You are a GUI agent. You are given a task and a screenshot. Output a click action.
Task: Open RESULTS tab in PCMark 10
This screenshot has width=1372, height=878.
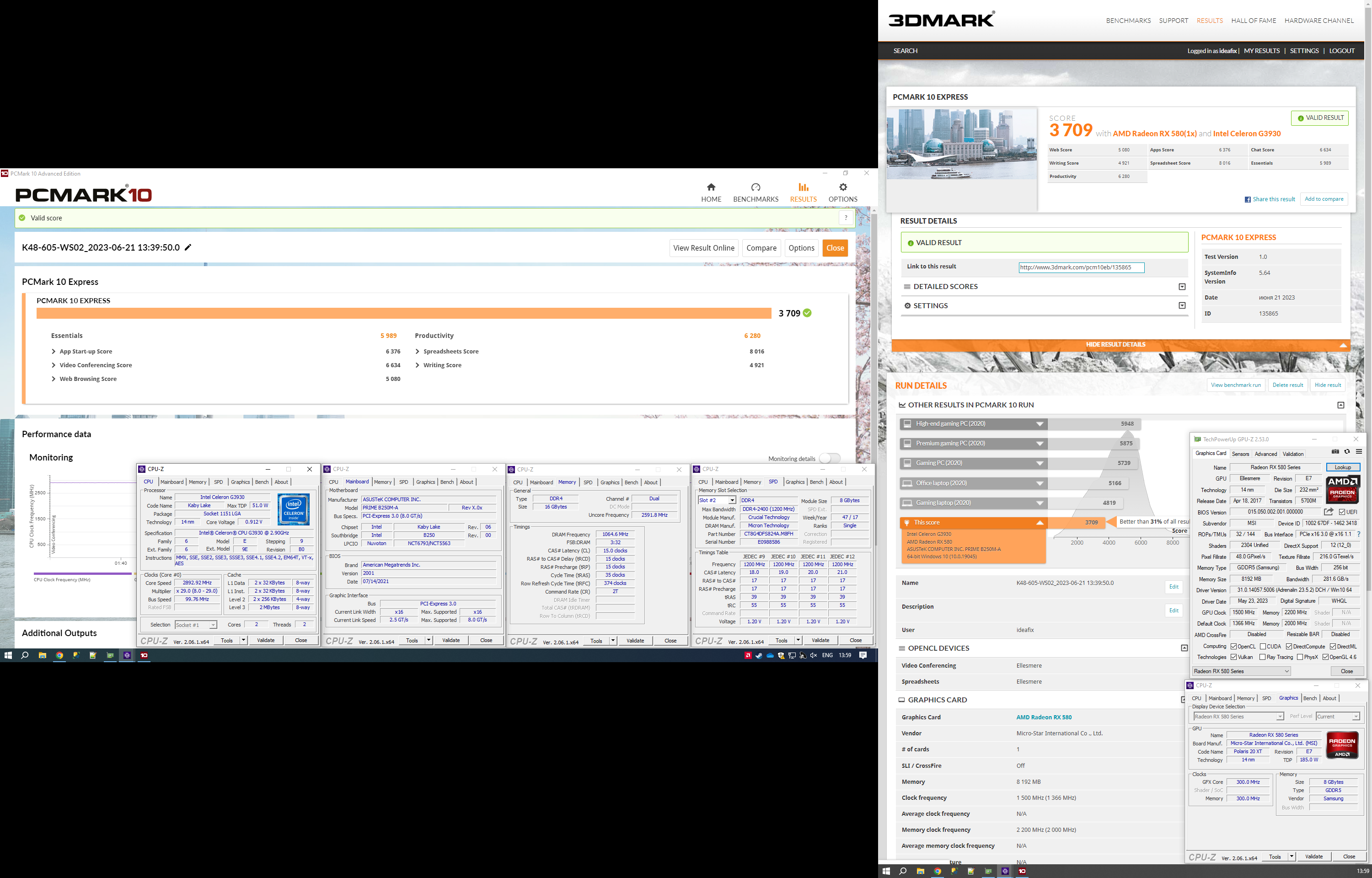803,193
